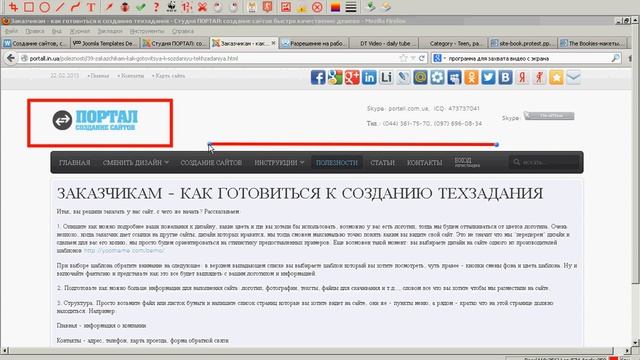This screenshot has width=640, height=360.
Task: Add page to favorites star icon
Action: 556,77
